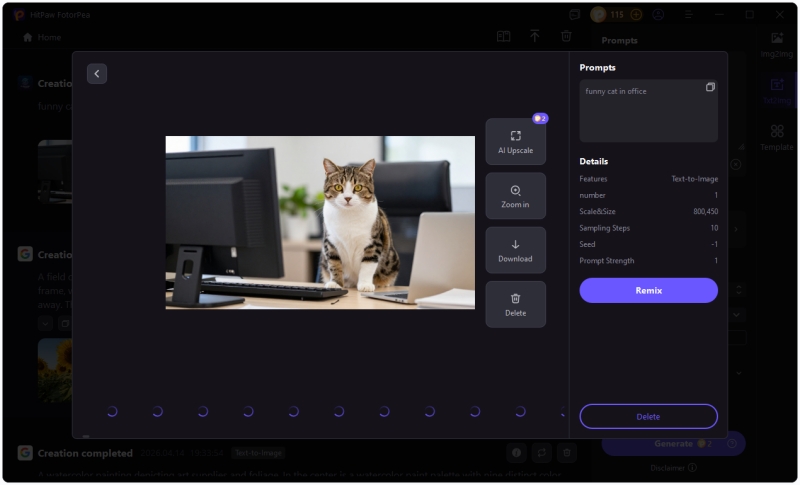Open Home in background window

pyautogui.click(x=42, y=37)
